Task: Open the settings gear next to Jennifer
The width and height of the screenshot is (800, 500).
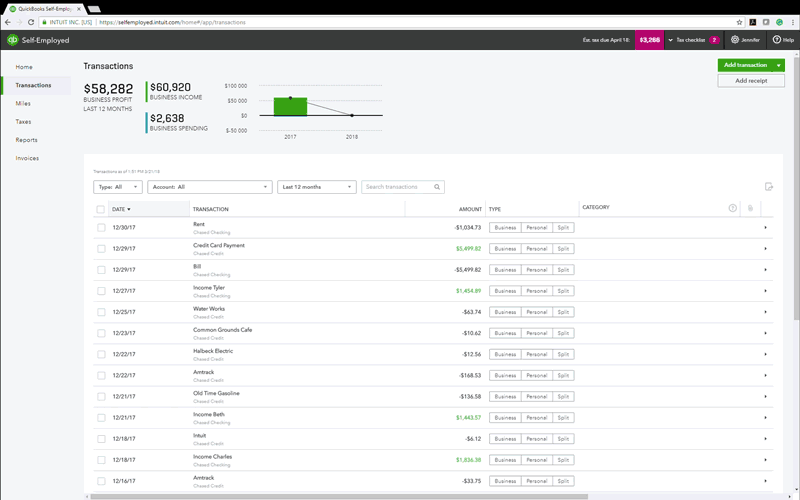Action: (735, 40)
